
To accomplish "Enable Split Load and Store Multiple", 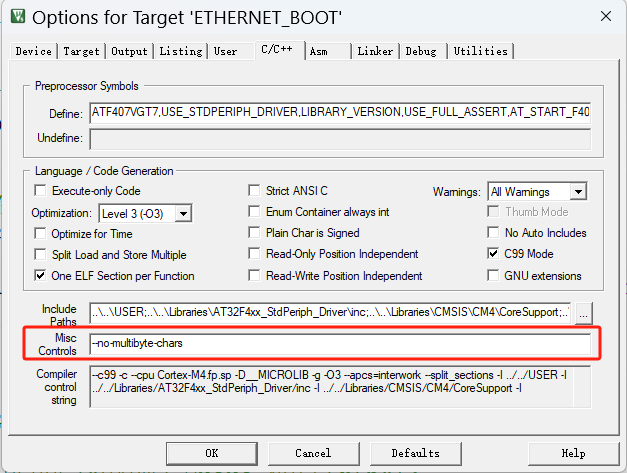I will tap(40, 254).
